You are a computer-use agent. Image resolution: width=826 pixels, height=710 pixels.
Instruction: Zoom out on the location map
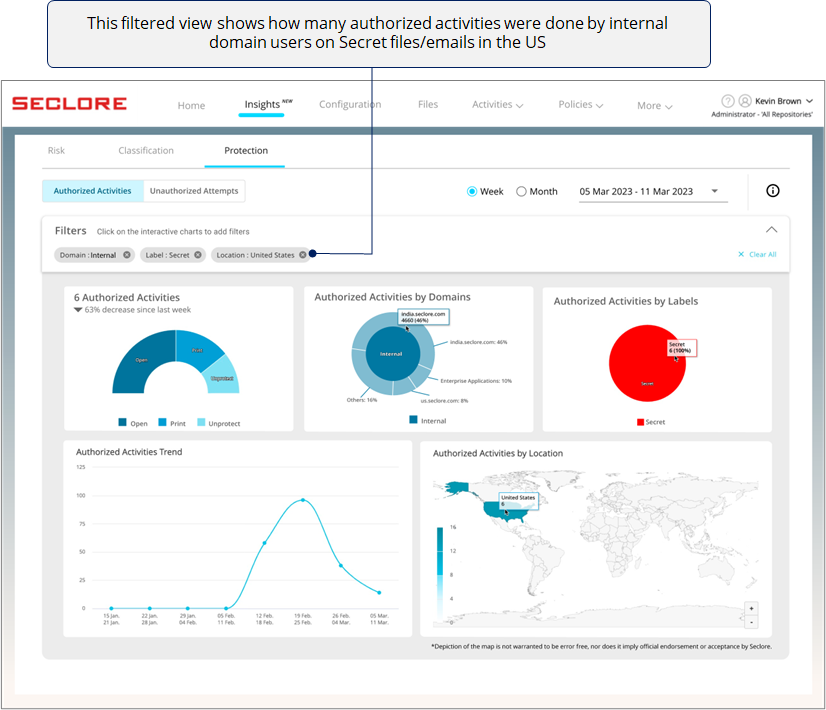click(x=751, y=622)
